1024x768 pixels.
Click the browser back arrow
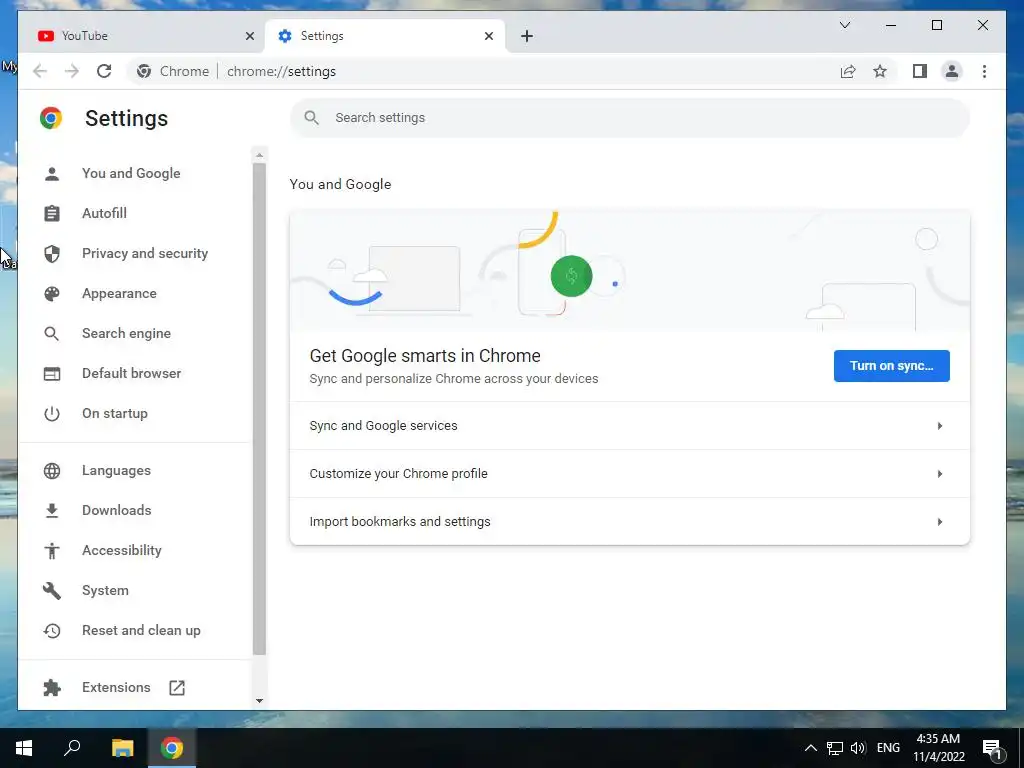(x=40, y=71)
